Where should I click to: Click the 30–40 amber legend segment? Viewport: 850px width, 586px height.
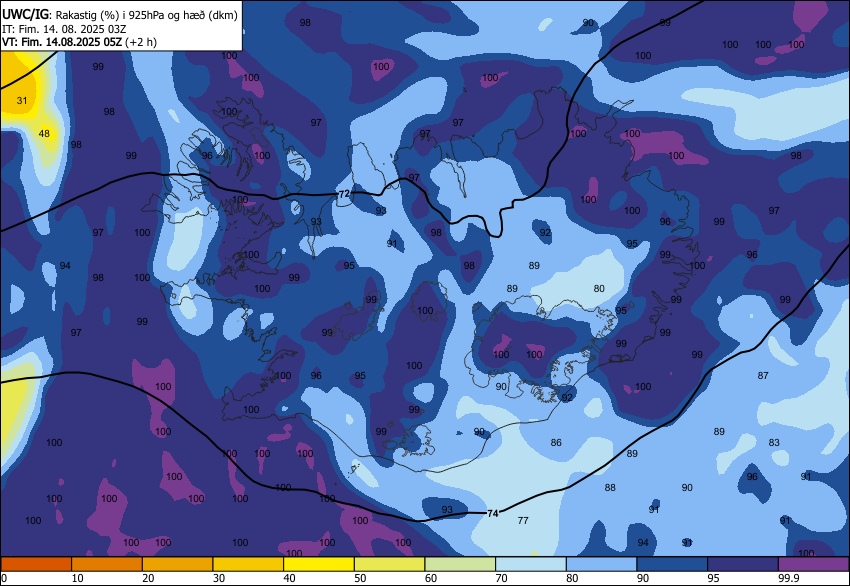pos(248,564)
